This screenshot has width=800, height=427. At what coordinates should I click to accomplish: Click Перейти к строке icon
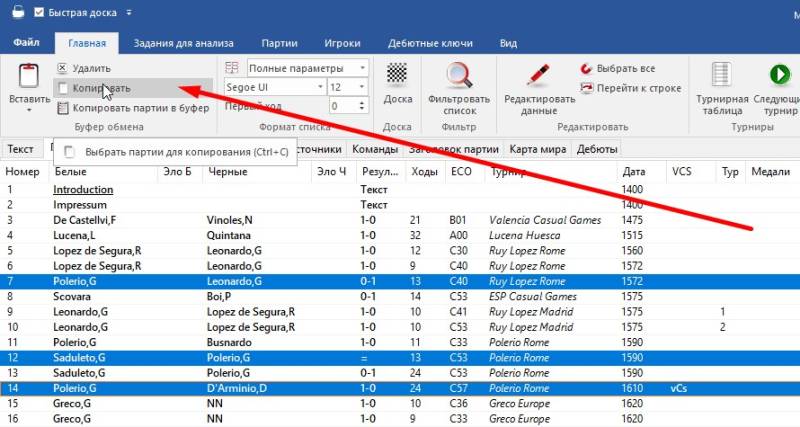coord(587,88)
